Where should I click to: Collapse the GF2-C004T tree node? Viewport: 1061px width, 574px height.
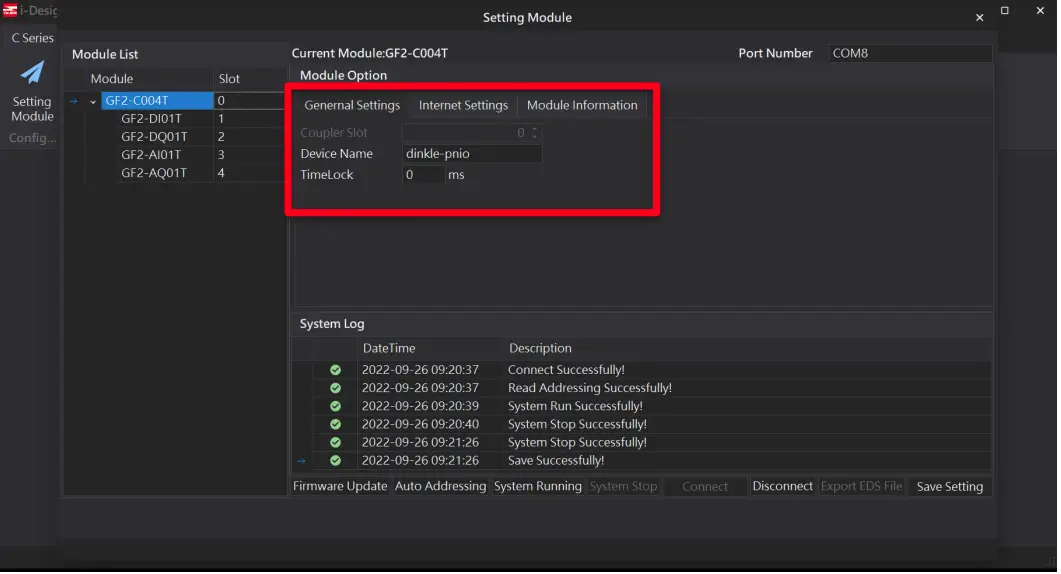tap(93, 101)
